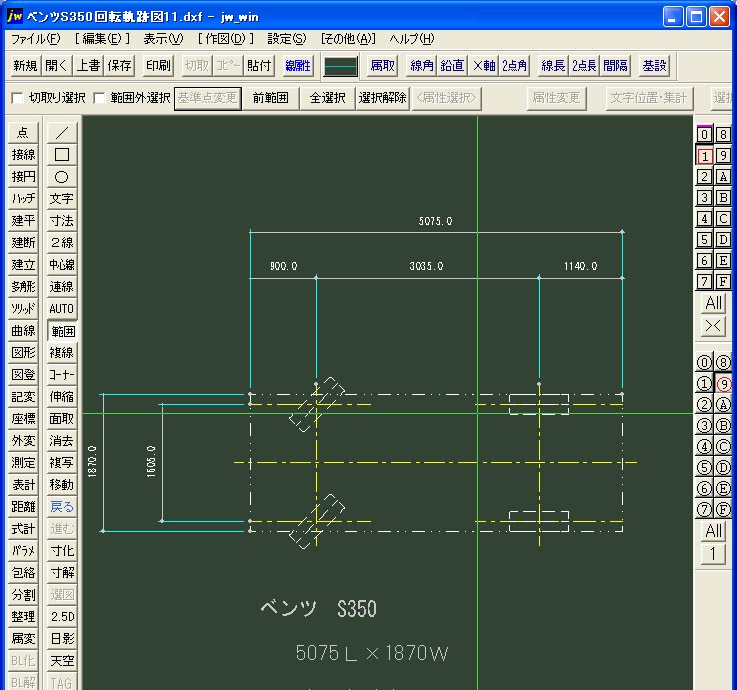Click the 鉛直 toolbar button
737x690 pixels.
pos(452,66)
